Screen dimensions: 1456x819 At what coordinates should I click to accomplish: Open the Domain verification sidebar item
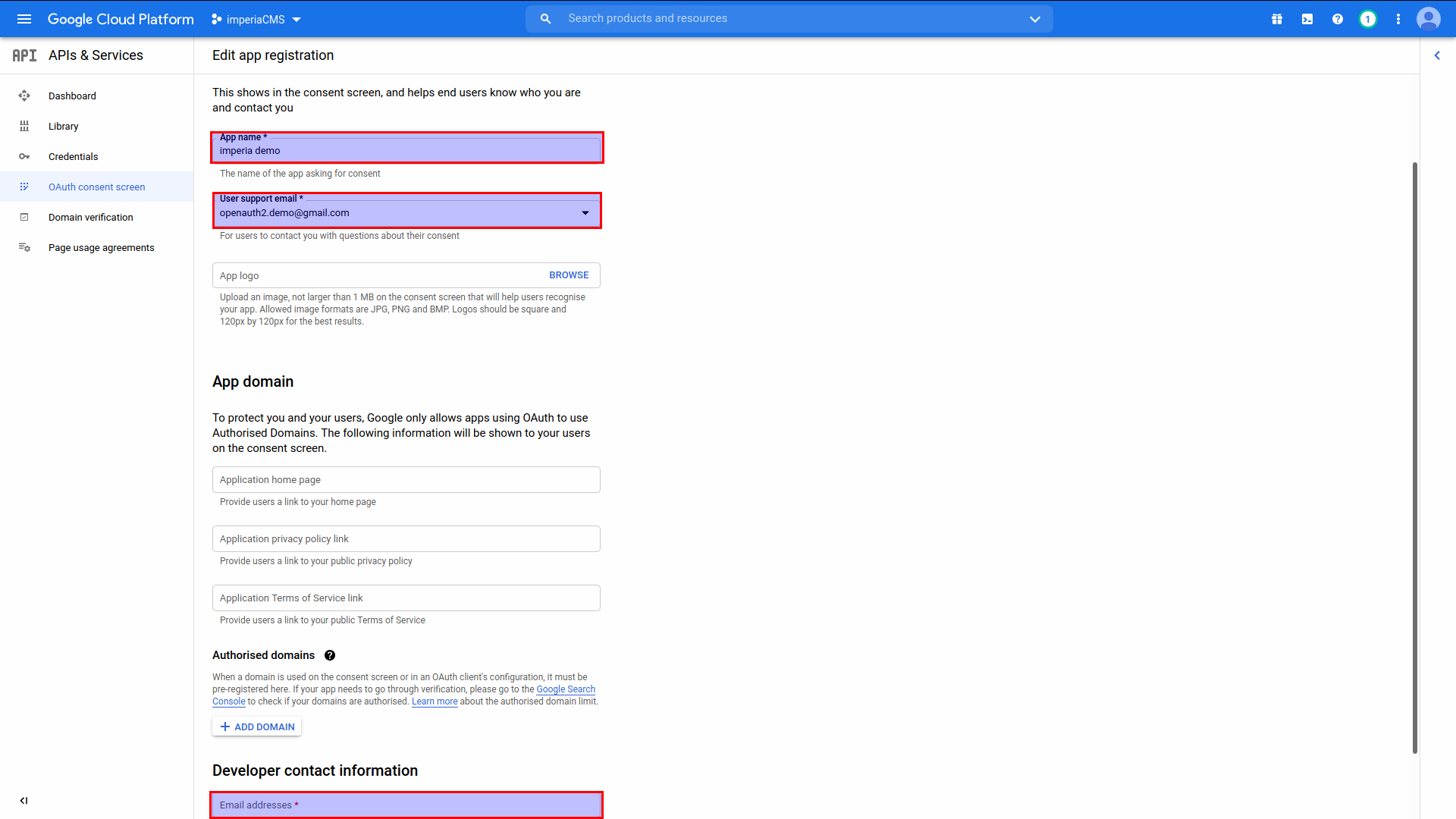[x=97, y=217]
